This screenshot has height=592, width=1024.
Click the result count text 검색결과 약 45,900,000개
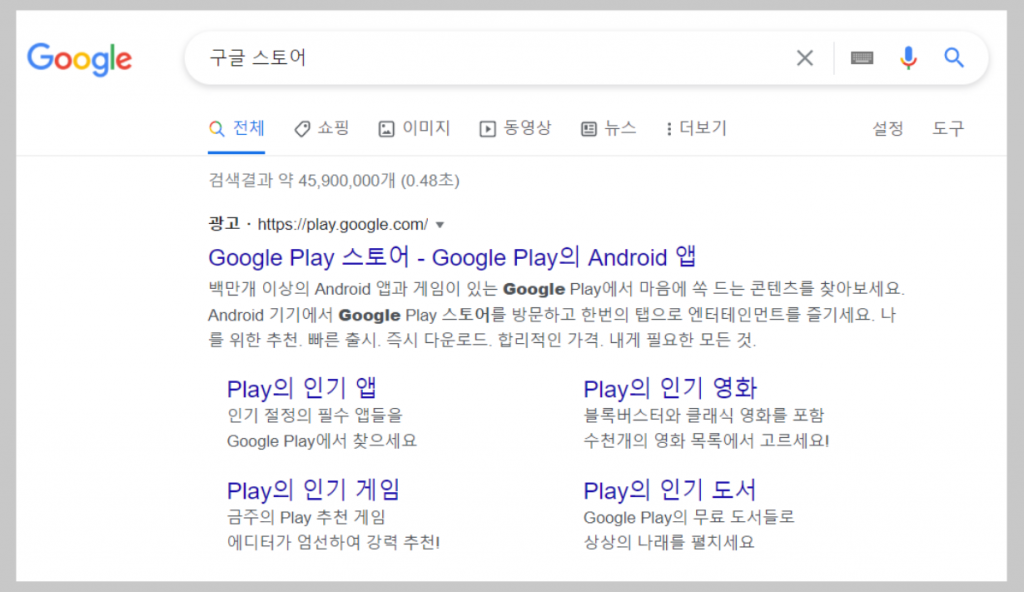pos(302,180)
